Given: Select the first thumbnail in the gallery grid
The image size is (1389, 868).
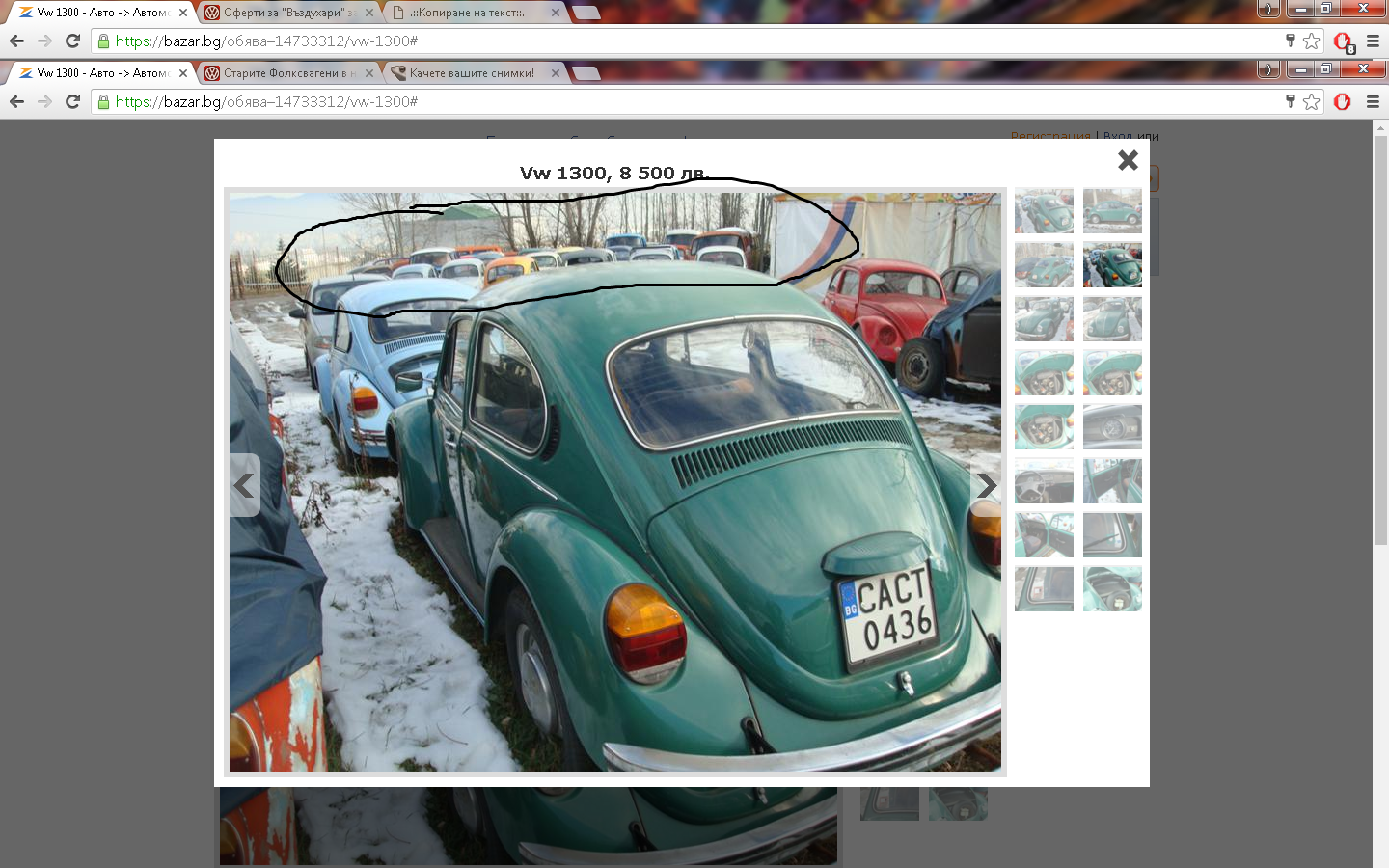Looking at the screenshot, I should 1044,211.
